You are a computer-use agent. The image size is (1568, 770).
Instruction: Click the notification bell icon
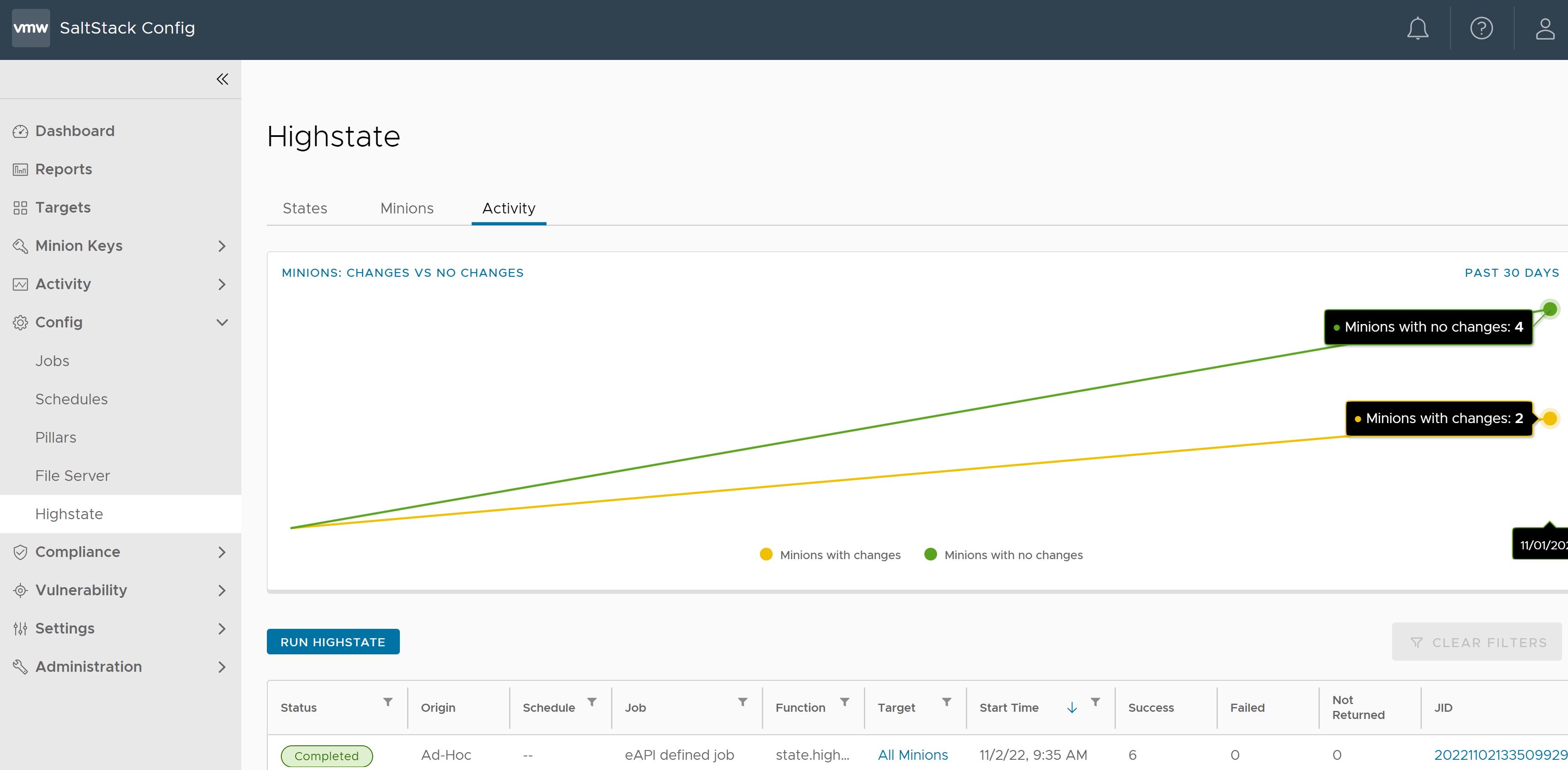click(1417, 27)
